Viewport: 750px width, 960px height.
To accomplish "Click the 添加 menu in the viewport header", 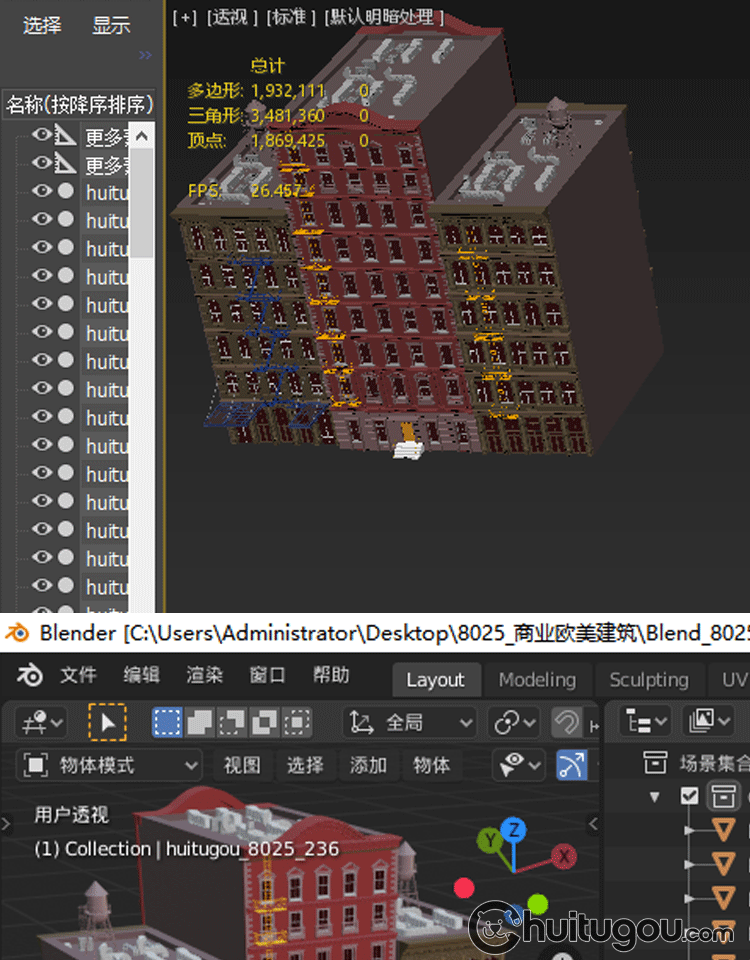I will tap(368, 766).
